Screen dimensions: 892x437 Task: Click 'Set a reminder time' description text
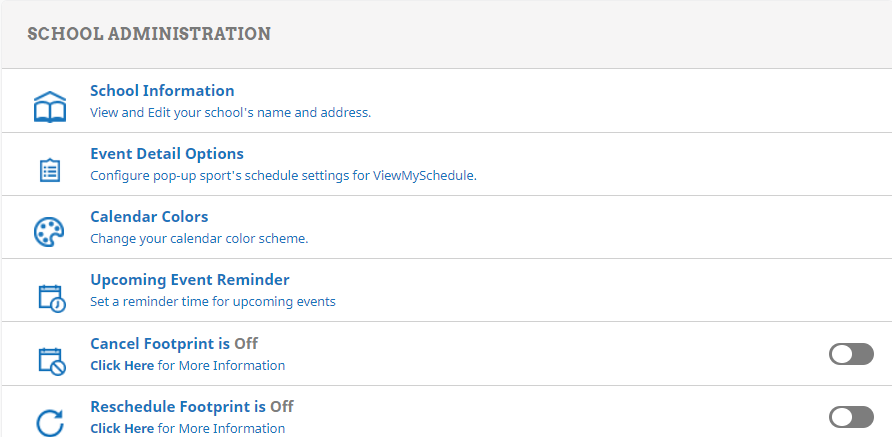click(212, 302)
